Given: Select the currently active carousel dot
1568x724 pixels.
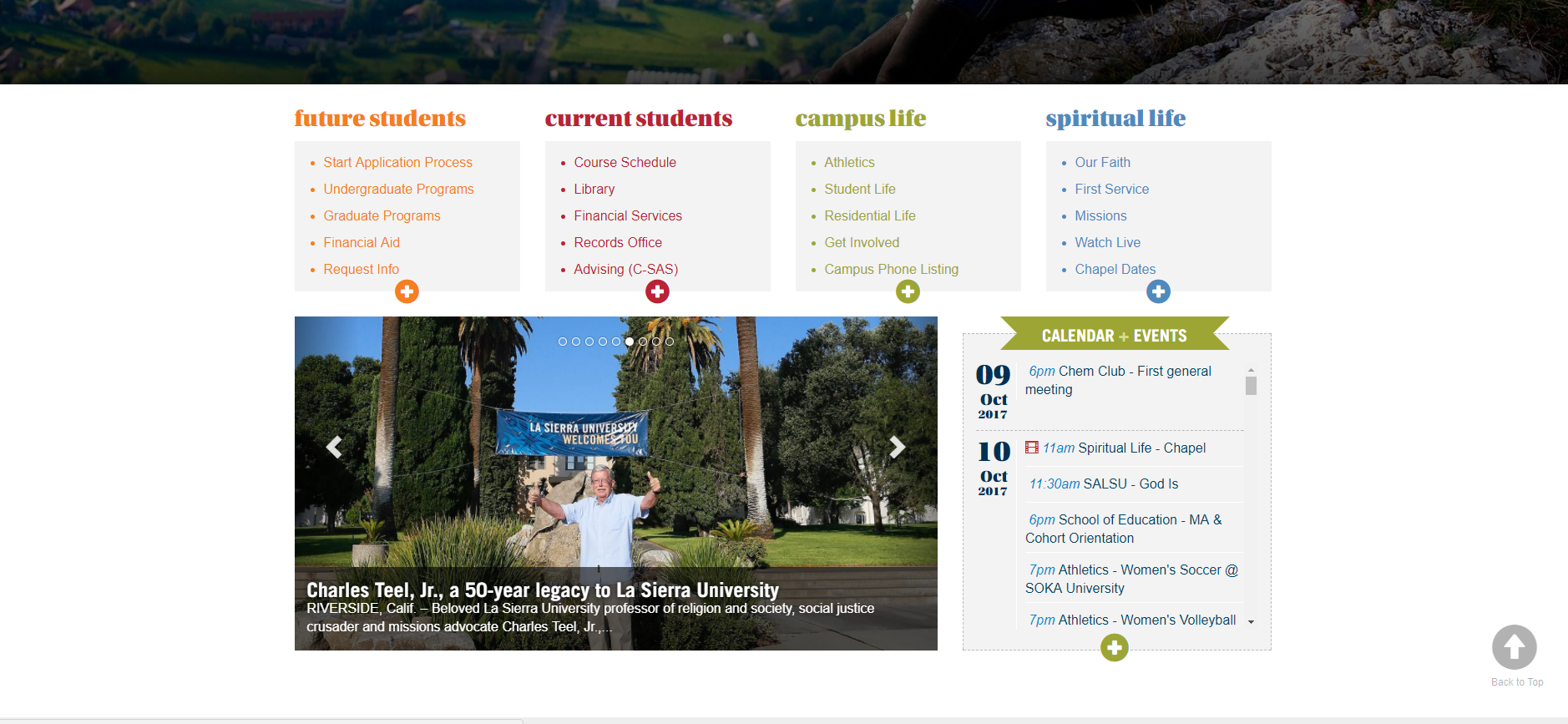Looking at the screenshot, I should [x=630, y=342].
